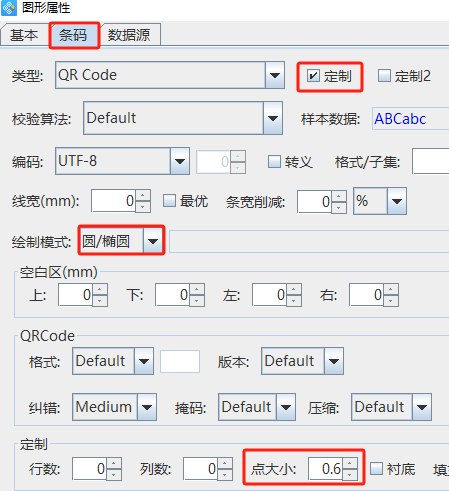Open the 类型 QR Code dropdown
Image resolution: width=449 pixels, height=491 pixels.
(275, 75)
